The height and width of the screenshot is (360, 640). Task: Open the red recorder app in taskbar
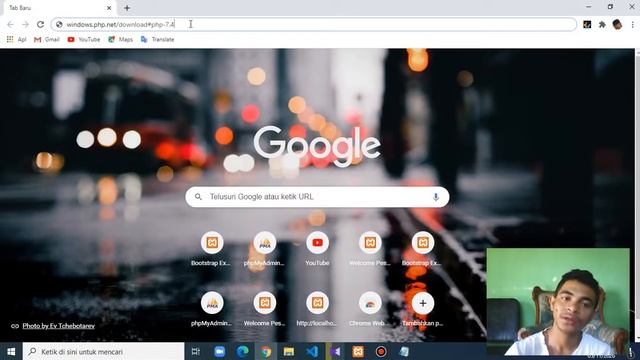tap(381, 351)
